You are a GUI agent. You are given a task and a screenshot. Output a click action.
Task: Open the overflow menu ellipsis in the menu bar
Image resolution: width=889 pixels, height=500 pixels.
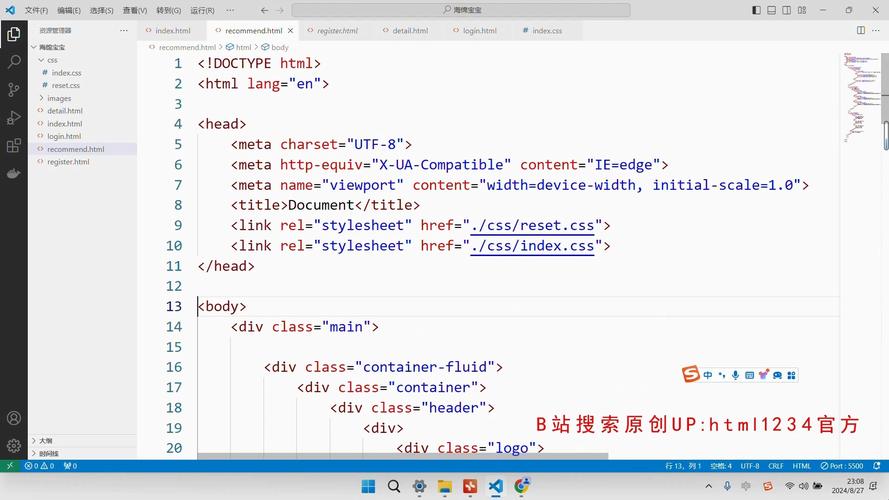[230, 10]
